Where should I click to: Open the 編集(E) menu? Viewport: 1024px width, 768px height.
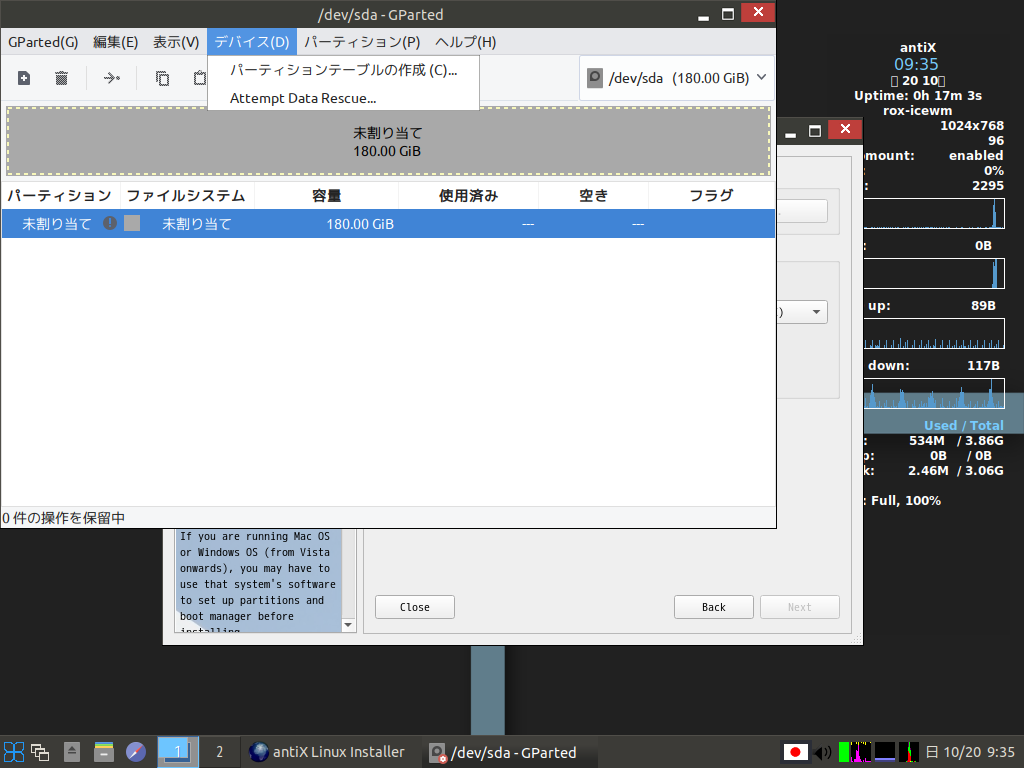click(x=116, y=42)
